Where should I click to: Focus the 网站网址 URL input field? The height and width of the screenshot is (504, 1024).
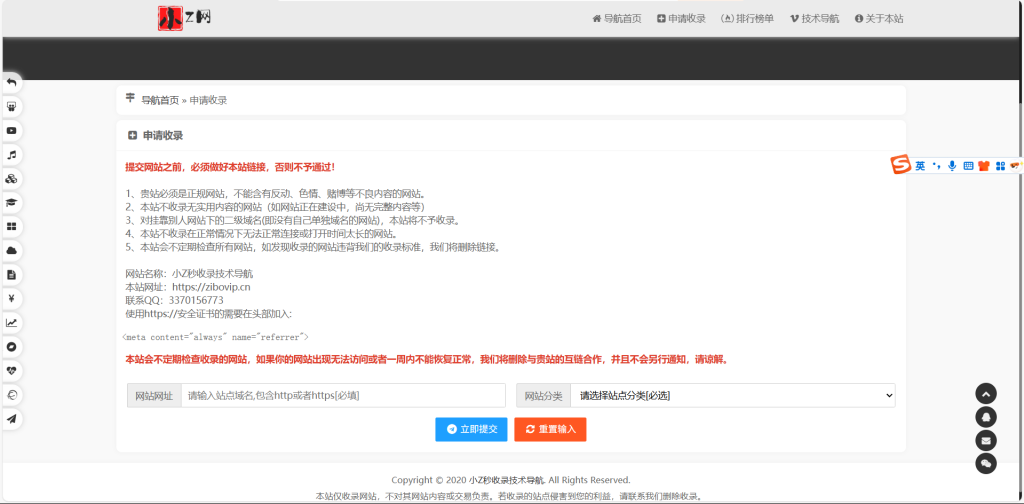(x=343, y=396)
